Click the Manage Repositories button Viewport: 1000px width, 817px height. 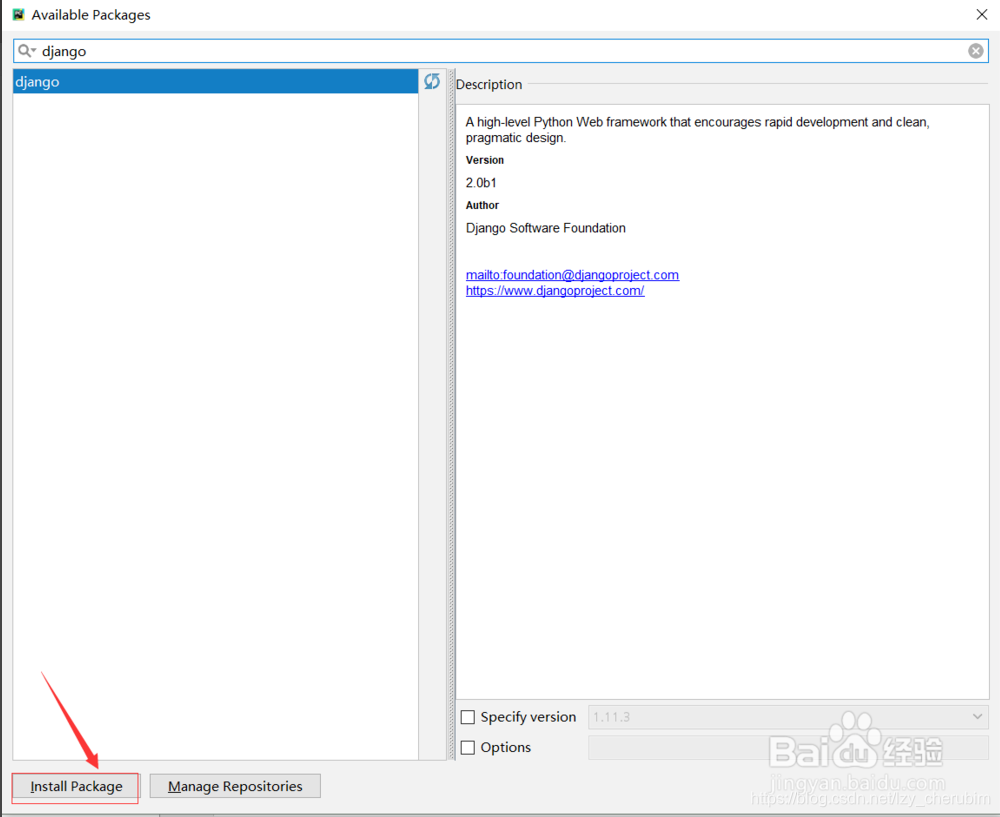click(235, 786)
